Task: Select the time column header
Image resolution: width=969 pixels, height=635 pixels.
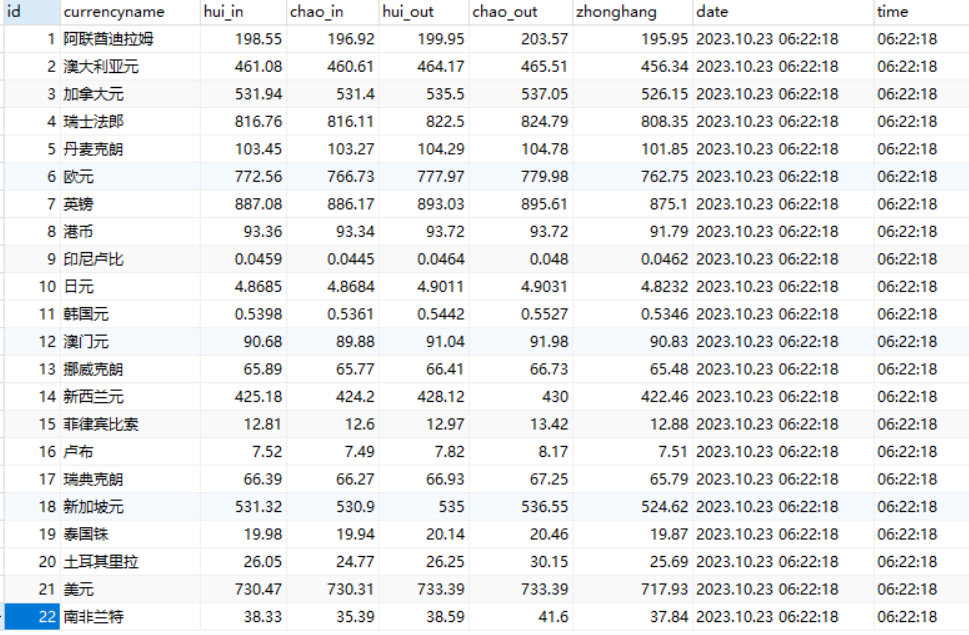Action: coord(921,12)
